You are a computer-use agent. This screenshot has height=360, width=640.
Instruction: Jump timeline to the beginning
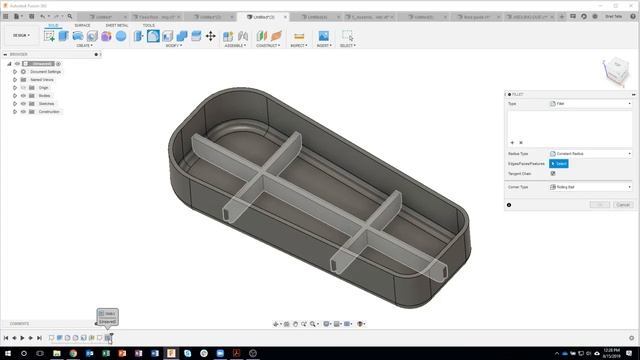click(6, 338)
